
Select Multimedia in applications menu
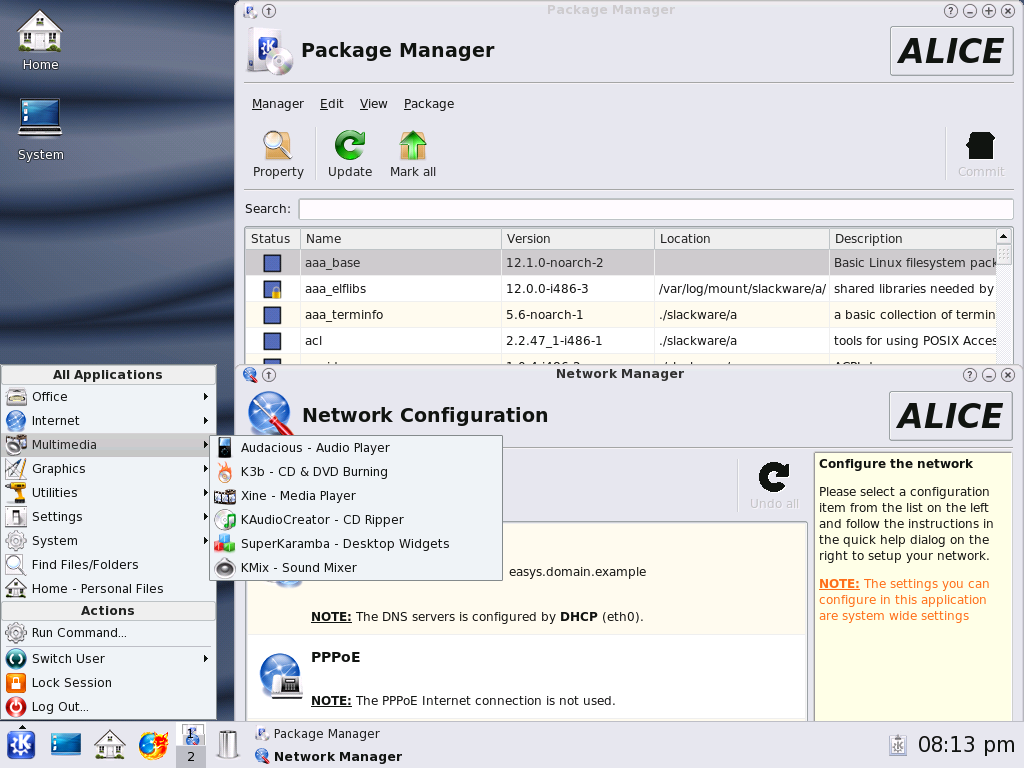coord(108,445)
